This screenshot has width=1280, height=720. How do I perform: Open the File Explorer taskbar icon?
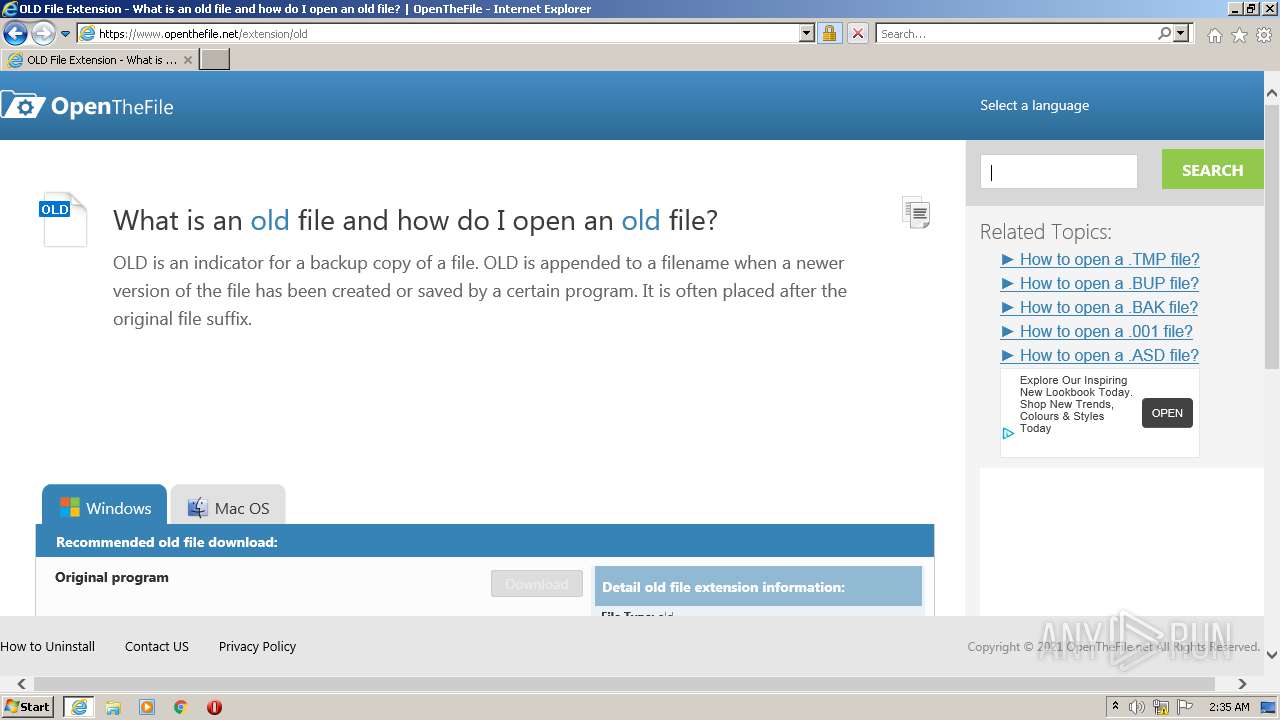point(113,707)
